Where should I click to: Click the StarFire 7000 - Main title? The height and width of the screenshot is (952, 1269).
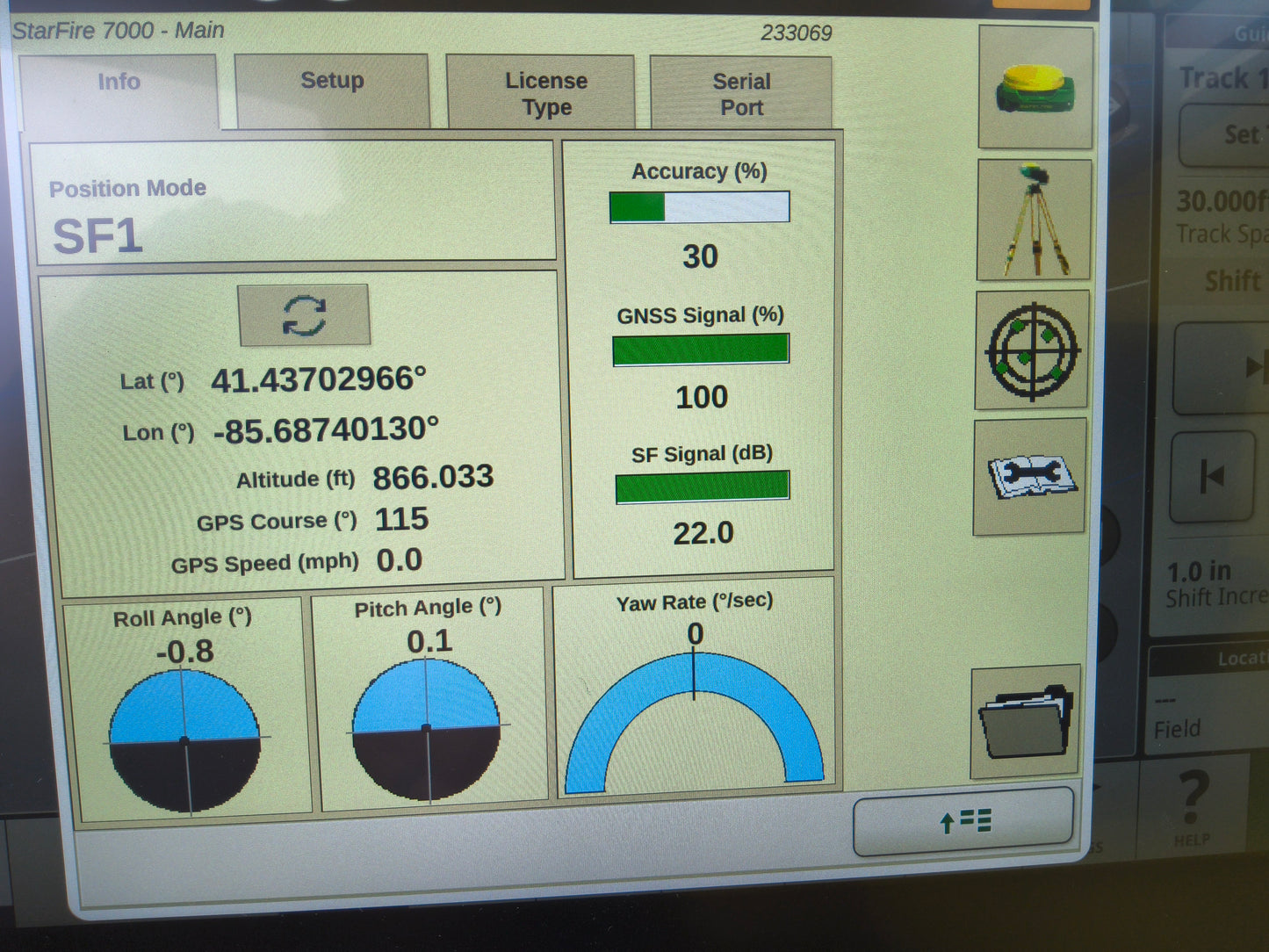pyautogui.click(x=119, y=31)
